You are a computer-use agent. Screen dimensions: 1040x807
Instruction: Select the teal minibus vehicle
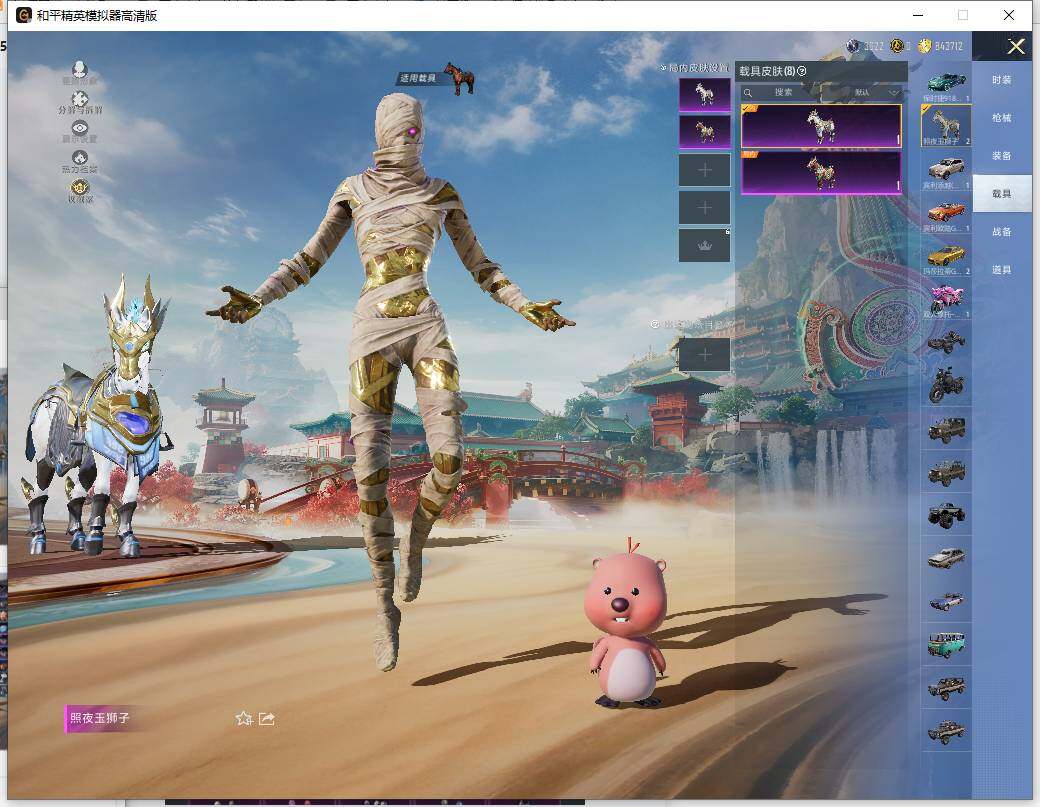[946, 644]
